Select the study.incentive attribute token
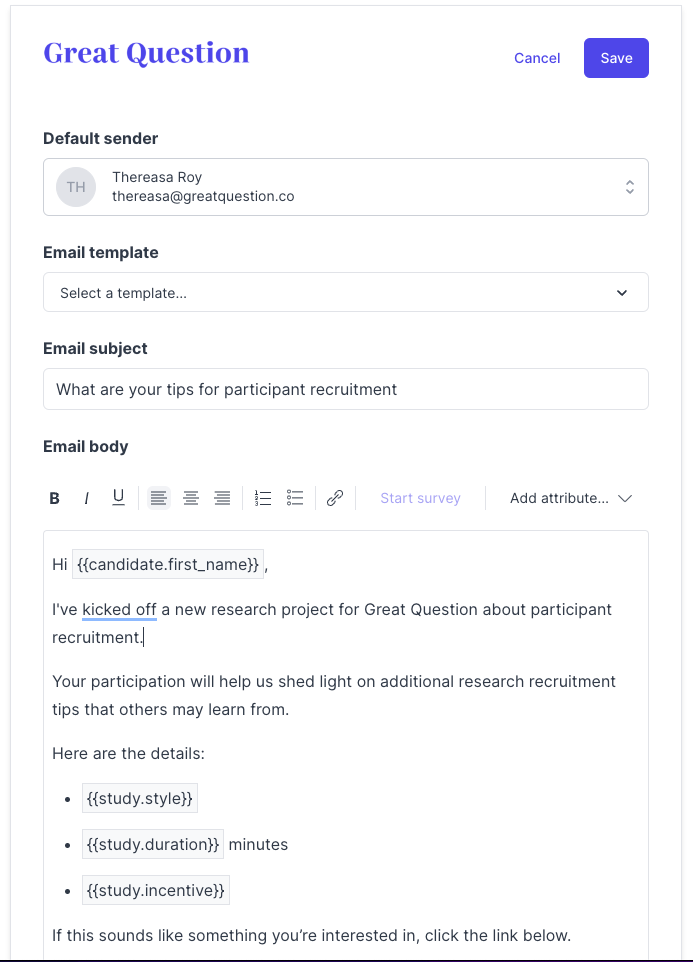693x962 pixels. pyautogui.click(x=155, y=889)
